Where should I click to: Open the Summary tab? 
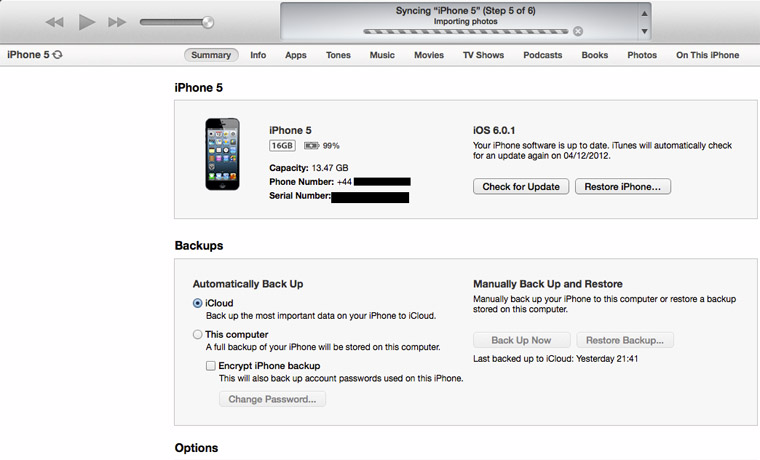pos(211,55)
